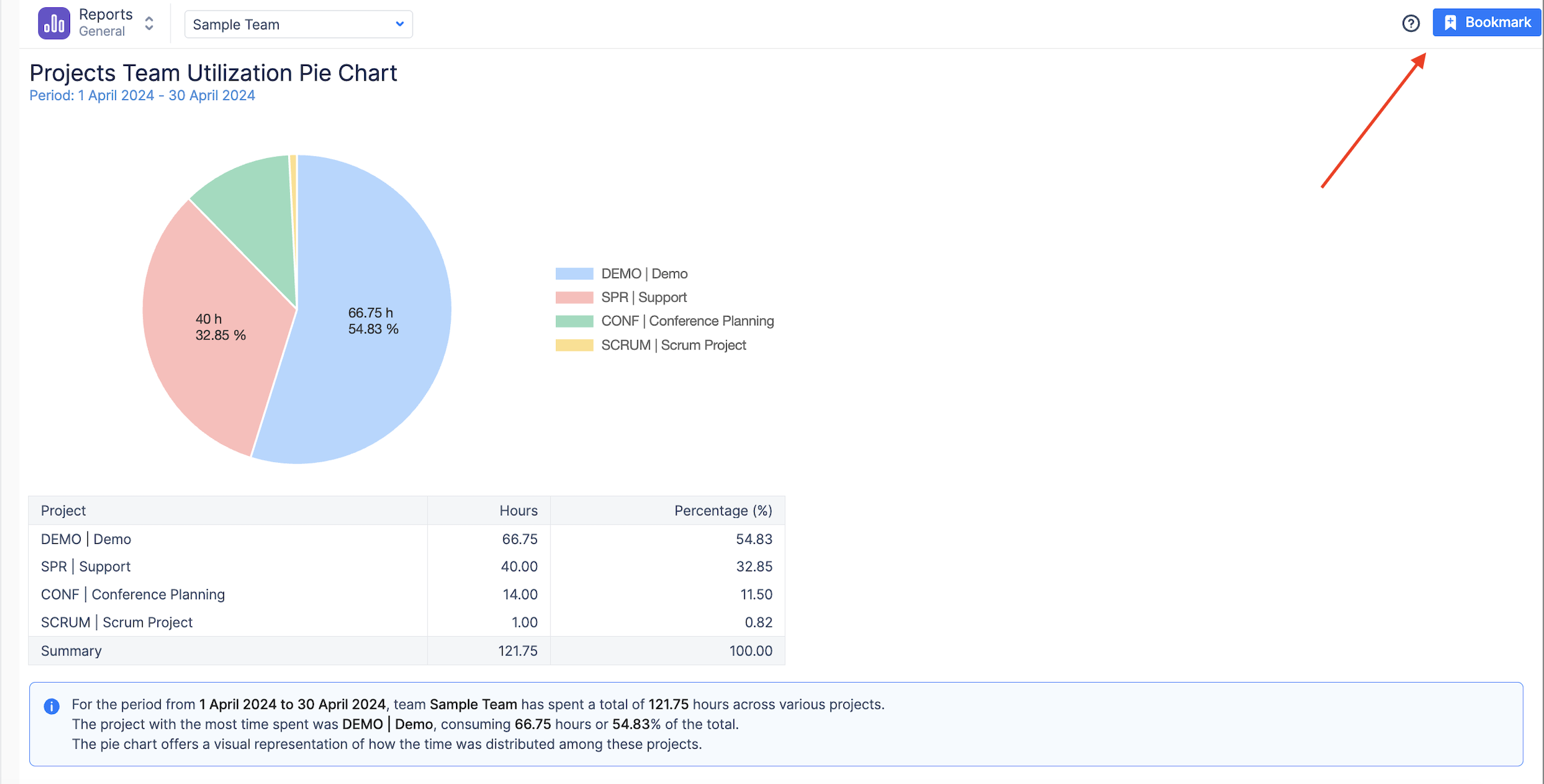Image resolution: width=1544 pixels, height=784 pixels.
Task: Toggle SPR | Support legend entry
Action: click(x=643, y=297)
